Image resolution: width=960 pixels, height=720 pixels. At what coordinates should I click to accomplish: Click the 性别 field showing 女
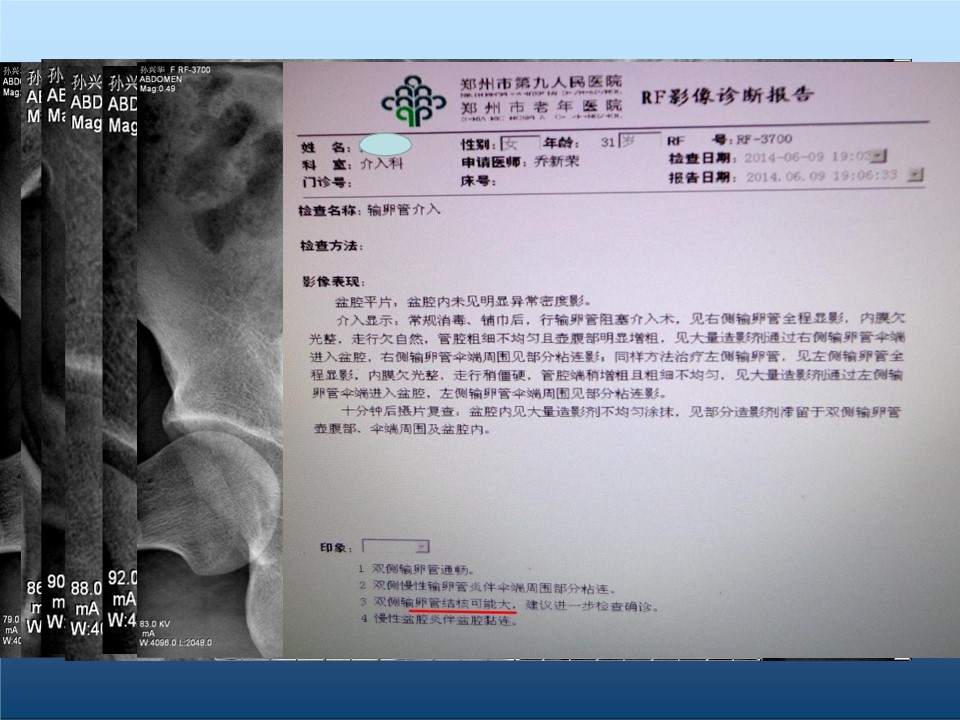coord(519,143)
